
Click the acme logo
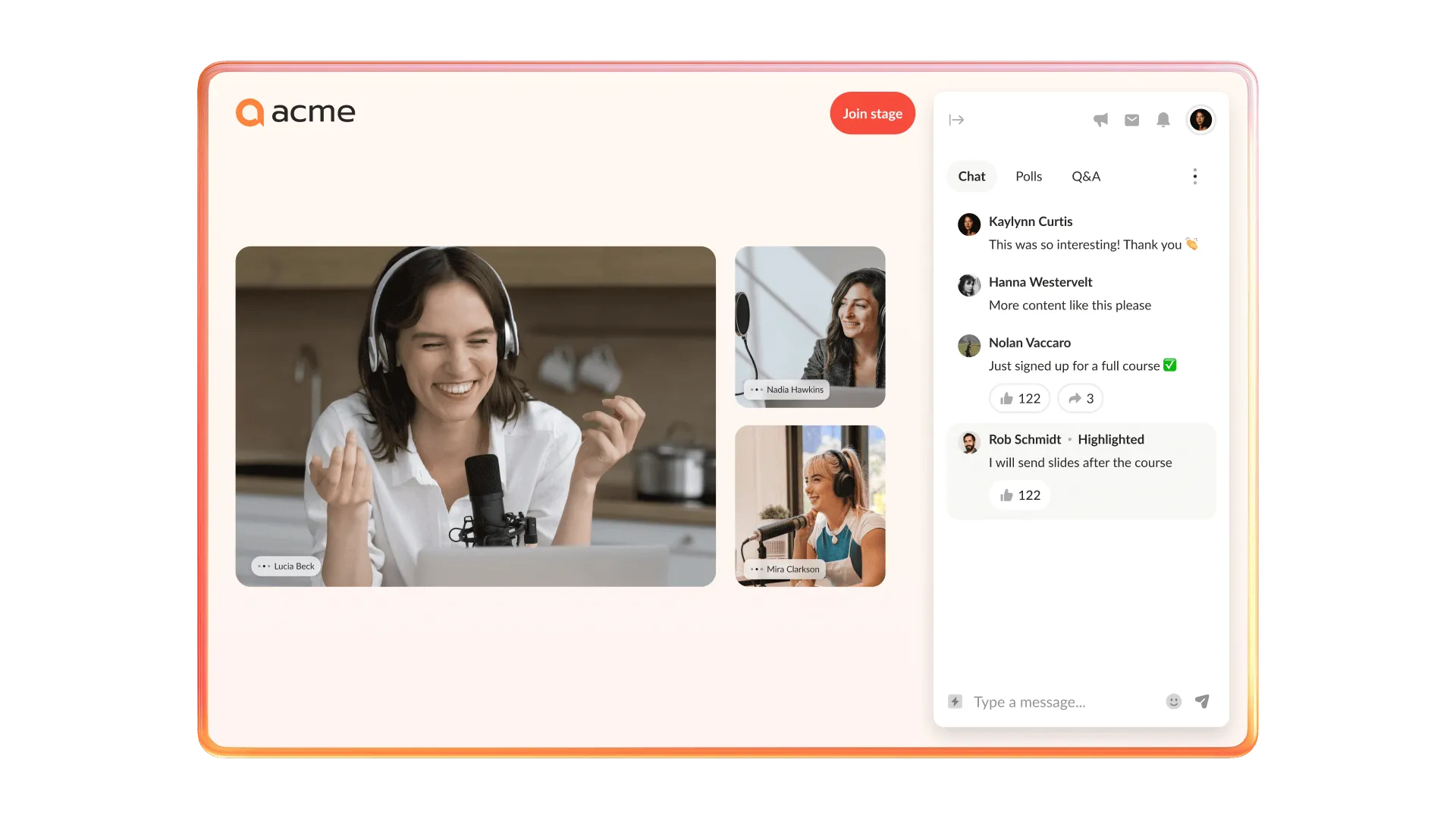click(x=295, y=112)
